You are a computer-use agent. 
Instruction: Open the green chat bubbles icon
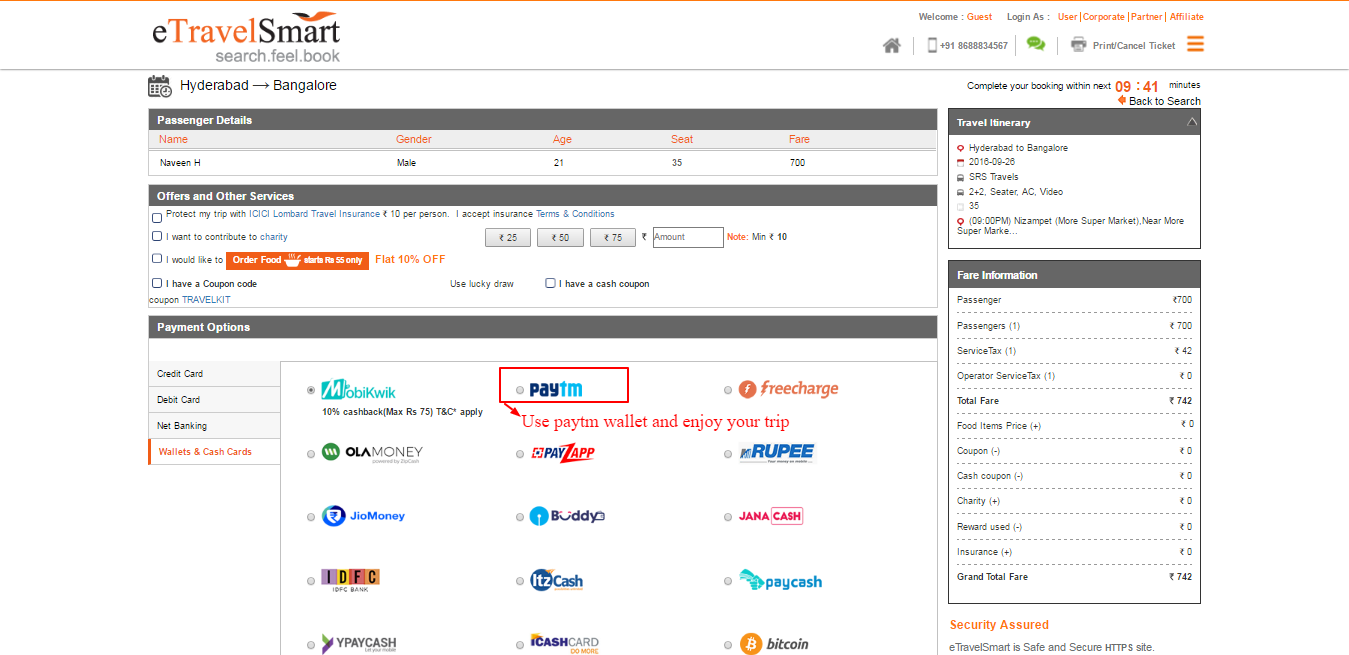(x=1036, y=44)
